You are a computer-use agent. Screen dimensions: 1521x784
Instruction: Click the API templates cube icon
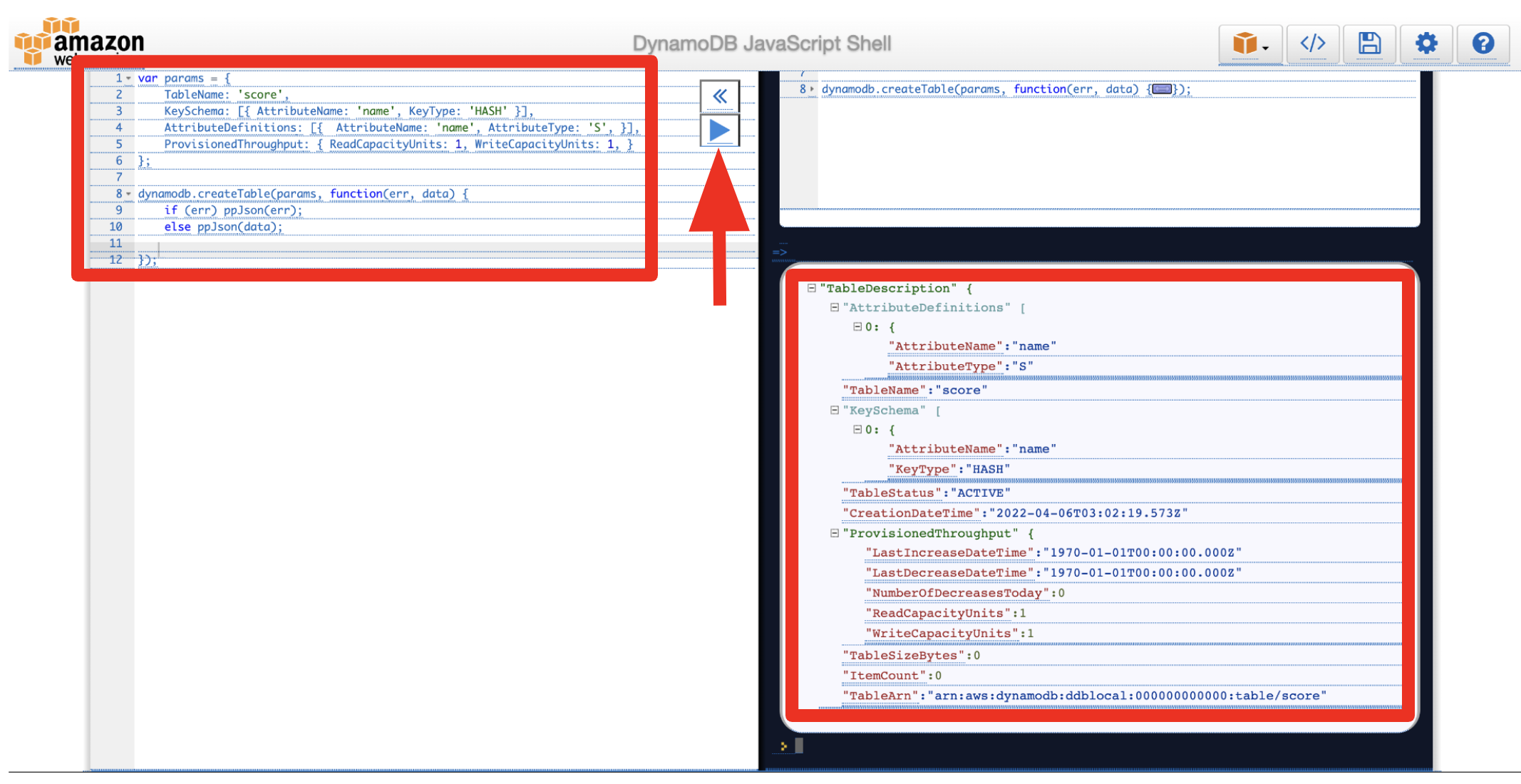(x=1245, y=43)
